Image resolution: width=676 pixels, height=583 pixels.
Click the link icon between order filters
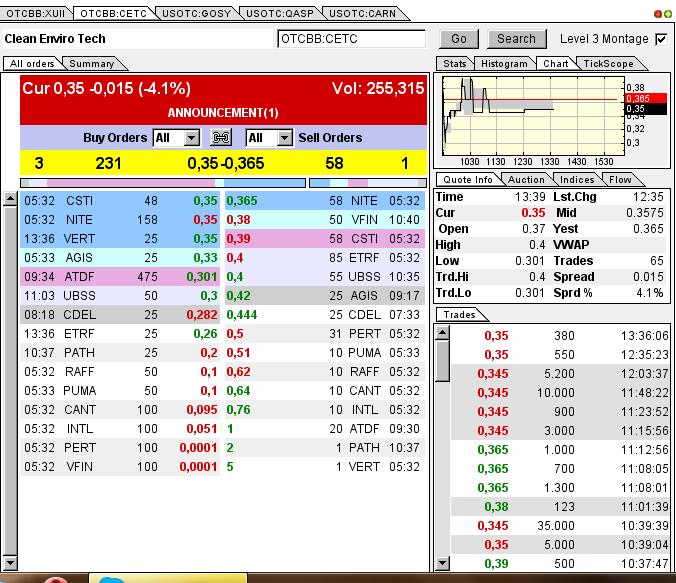[221, 138]
